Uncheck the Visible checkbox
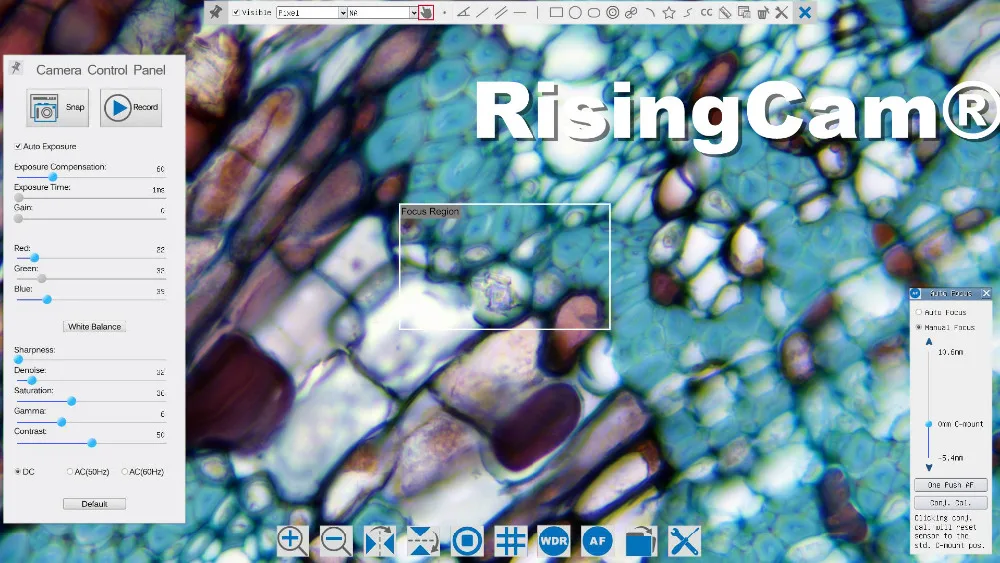Viewport: 1000px width, 563px height. click(236, 12)
